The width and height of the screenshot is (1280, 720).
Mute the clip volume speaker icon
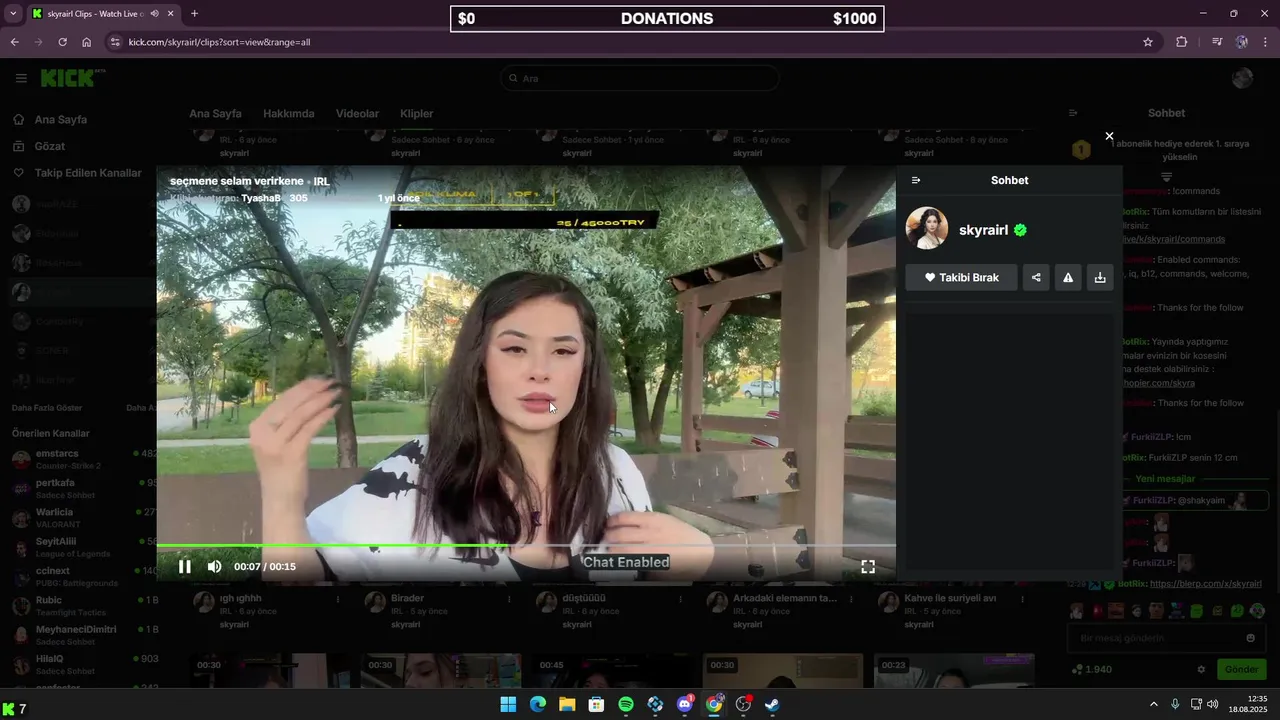(x=214, y=566)
